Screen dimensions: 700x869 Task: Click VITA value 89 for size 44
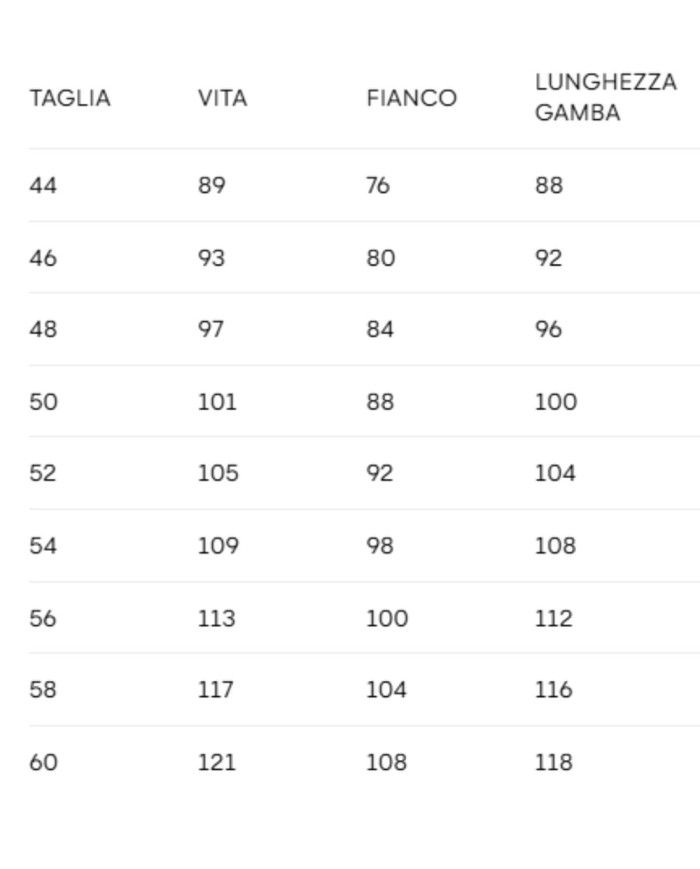[x=211, y=185]
